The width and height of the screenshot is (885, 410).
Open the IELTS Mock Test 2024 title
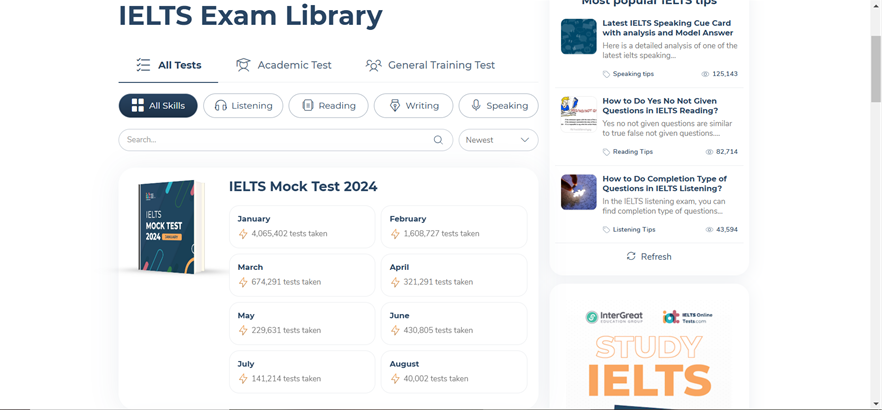coord(303,186)
